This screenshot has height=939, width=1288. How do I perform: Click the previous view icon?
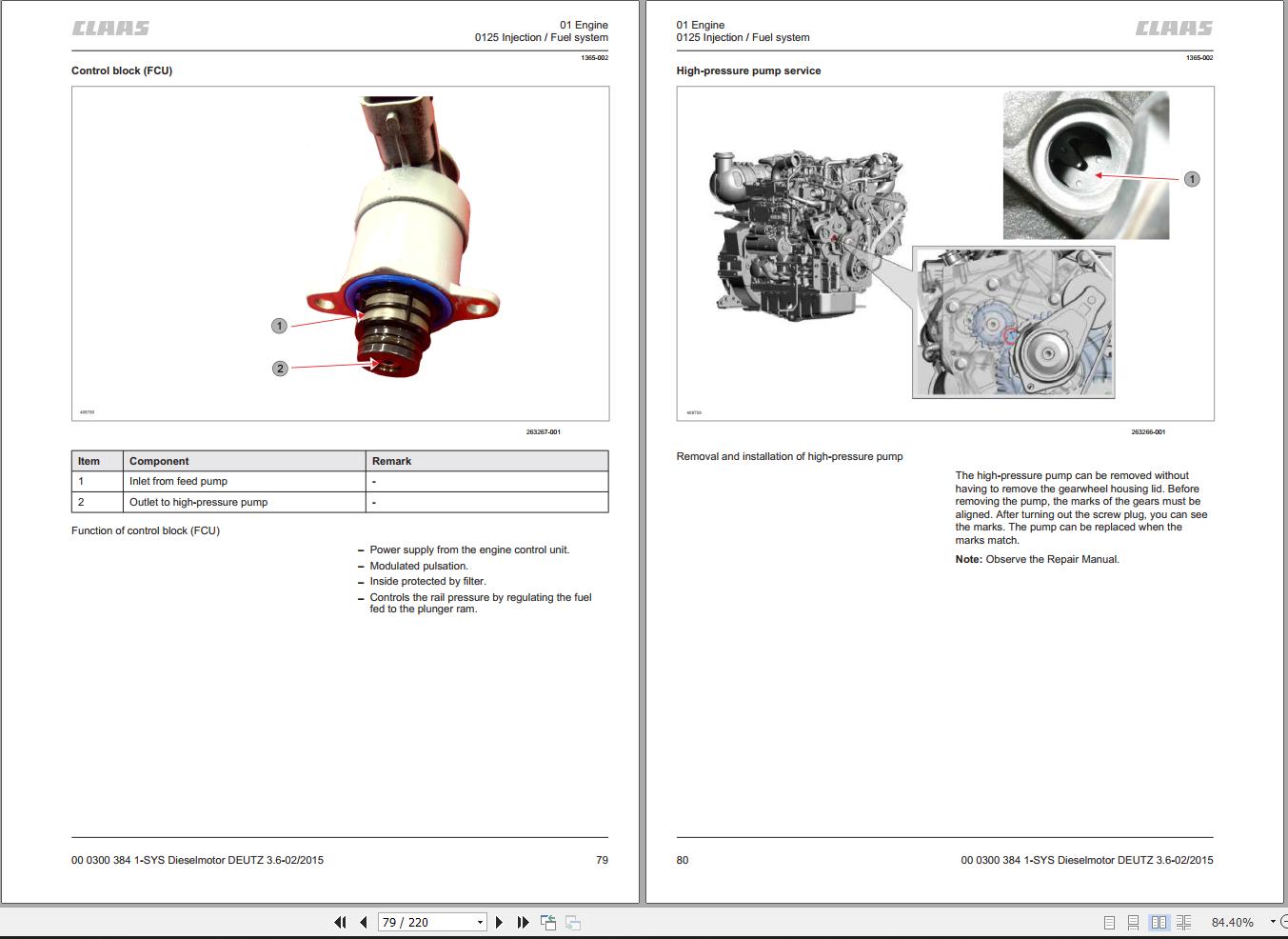(x=548, y=922)
